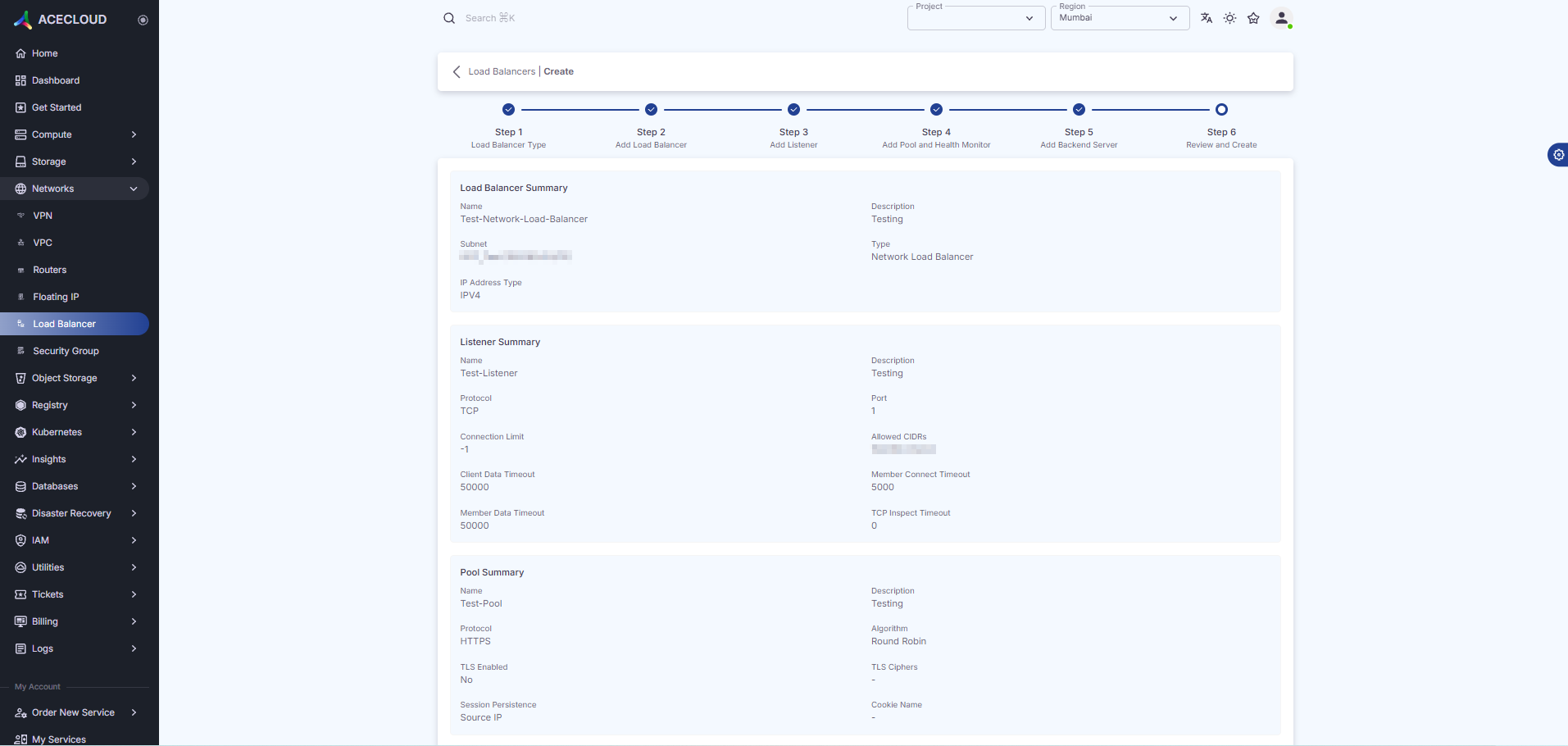The width and height of the screenshot is (1568, 746).
Task: Open the user profile avatar
Action: click(x=1281, y=18)
